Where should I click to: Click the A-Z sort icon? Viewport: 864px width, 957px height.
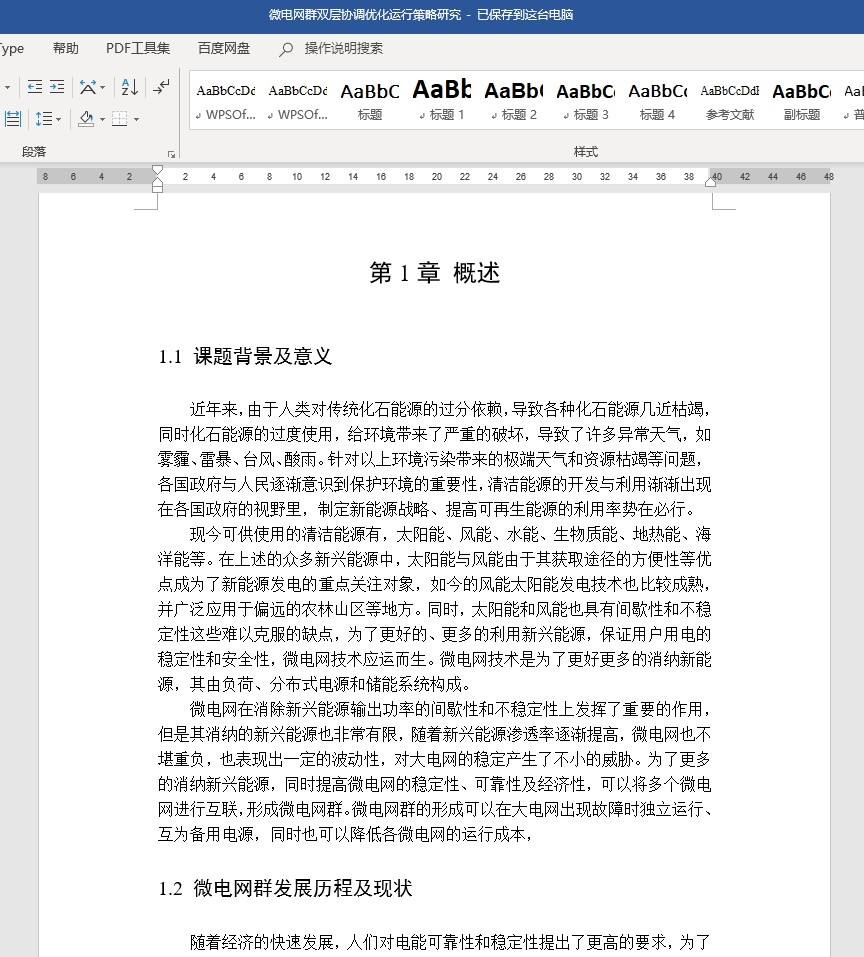tap(129, 87)
